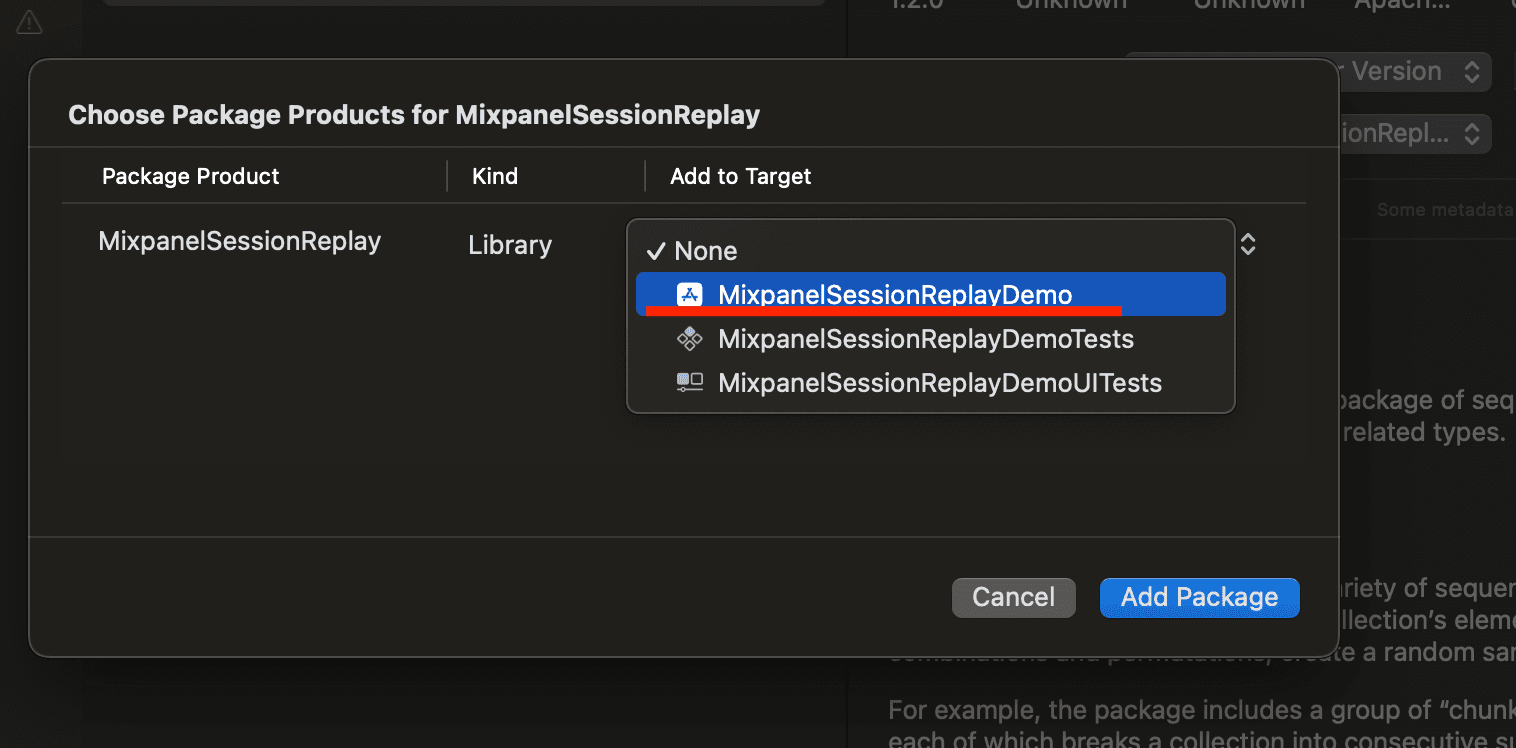Select MixpanelSessionReplayDemoTests target
Viewport: 1516px width, 748px height.
click(930, 339)
